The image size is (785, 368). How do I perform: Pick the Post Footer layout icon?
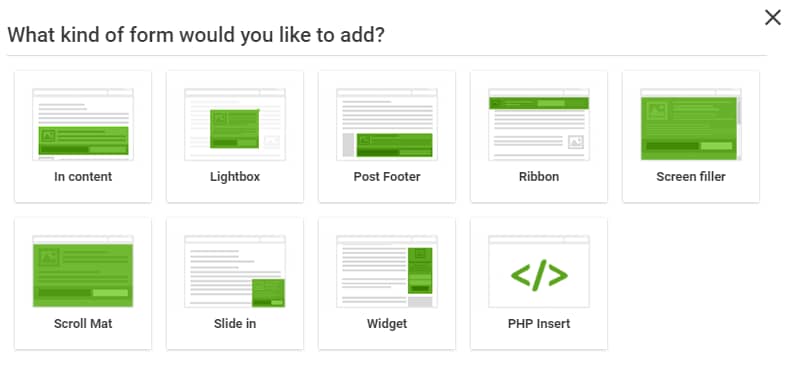point(387,124)
